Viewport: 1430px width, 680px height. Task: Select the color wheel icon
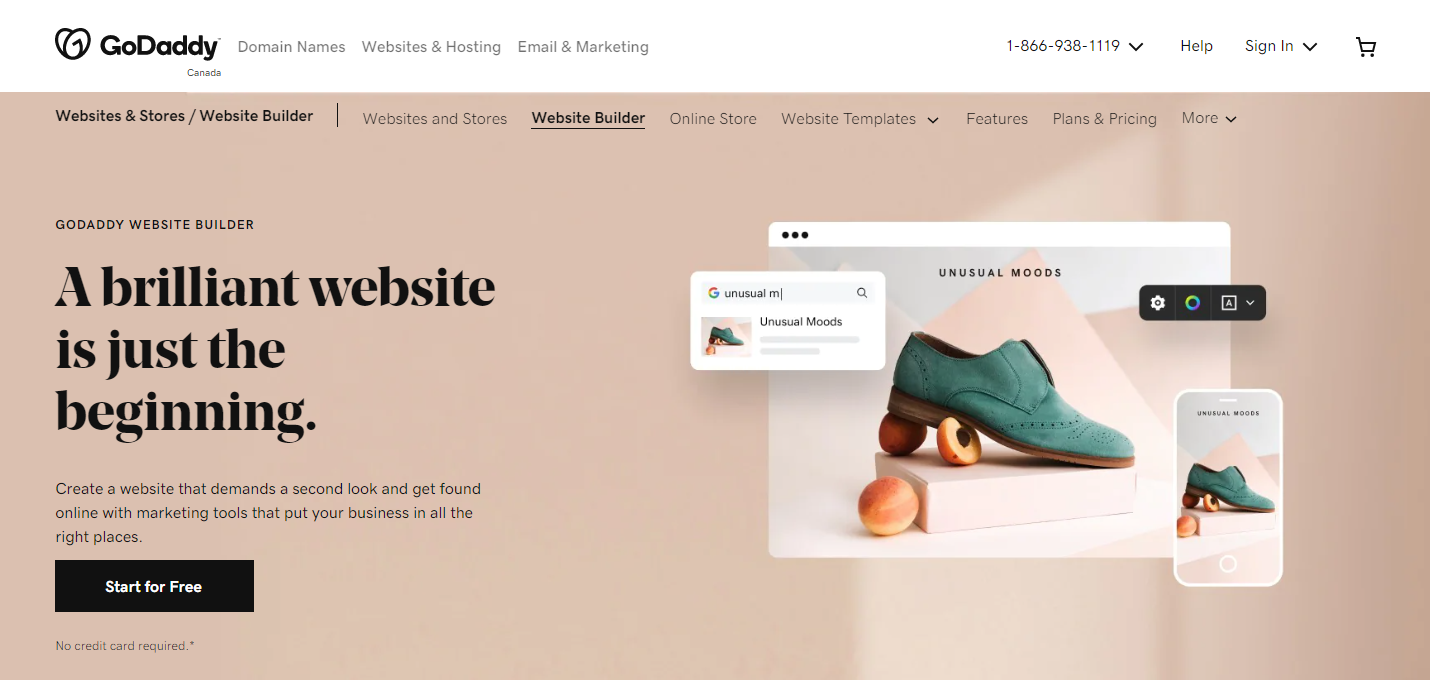coord(1192,303)
